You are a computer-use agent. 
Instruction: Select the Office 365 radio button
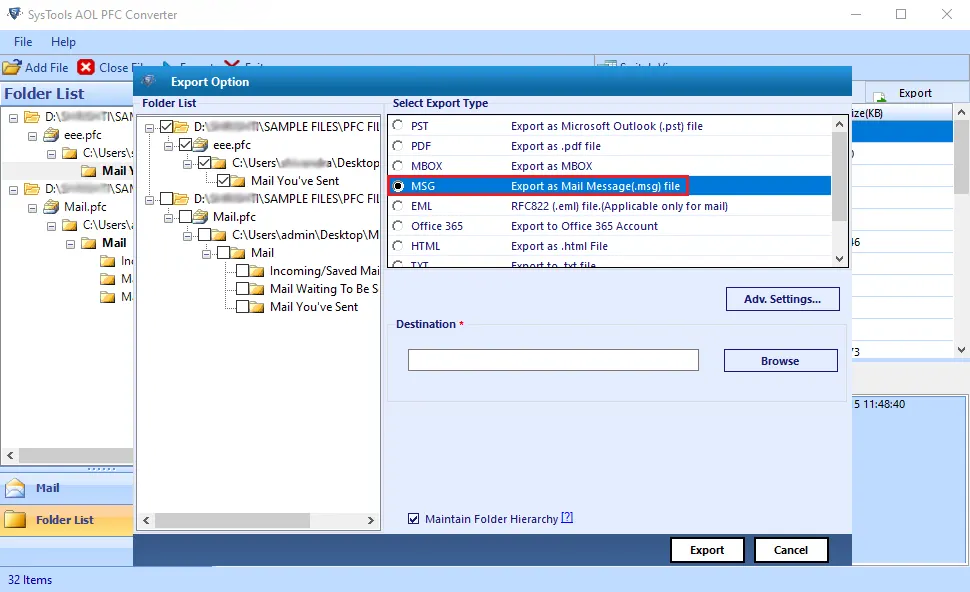pyautogui.click(x=398, y=226)
